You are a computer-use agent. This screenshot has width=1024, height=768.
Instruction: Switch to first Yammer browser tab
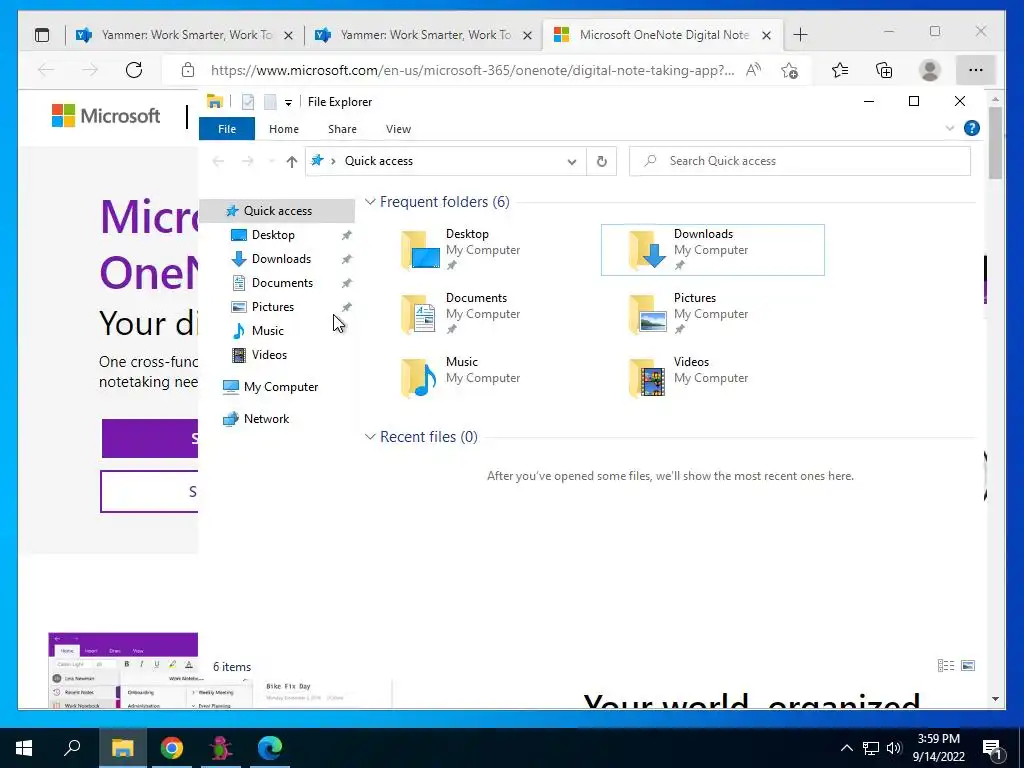pos(184,35)
